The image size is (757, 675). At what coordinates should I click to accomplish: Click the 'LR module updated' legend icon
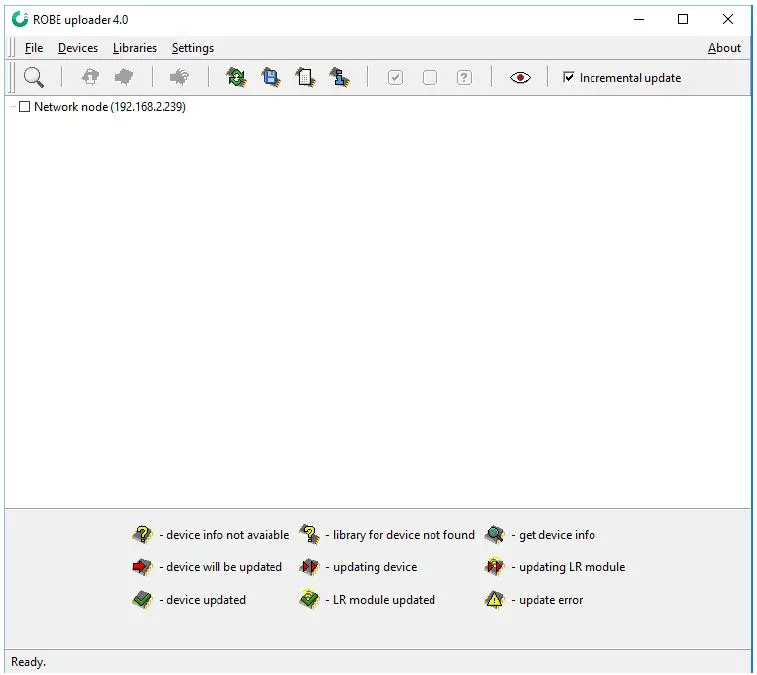click(309, 599)
